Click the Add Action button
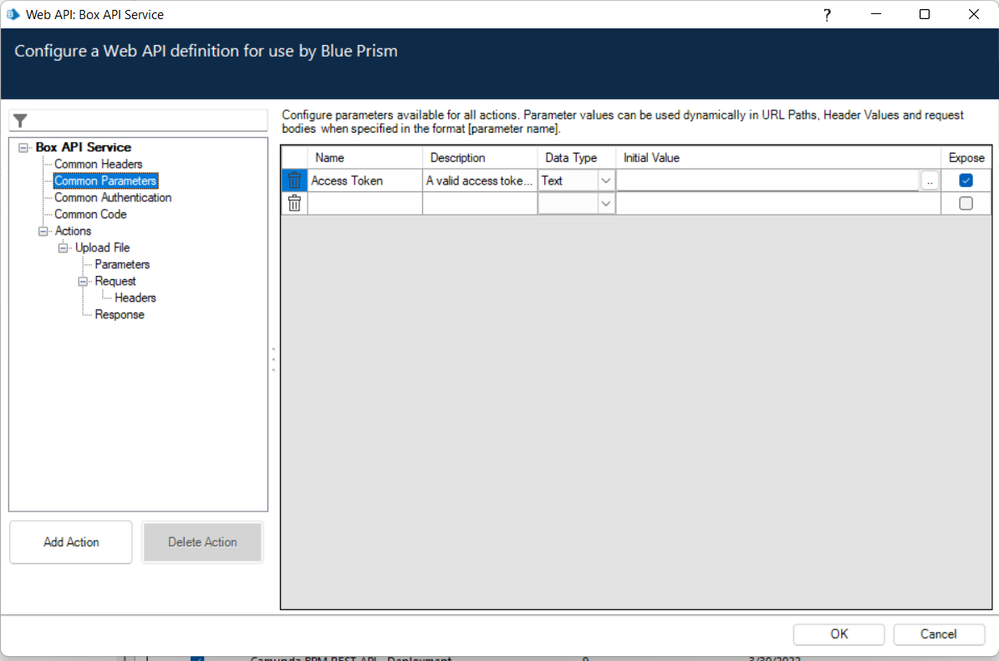 tap(71, 542)
